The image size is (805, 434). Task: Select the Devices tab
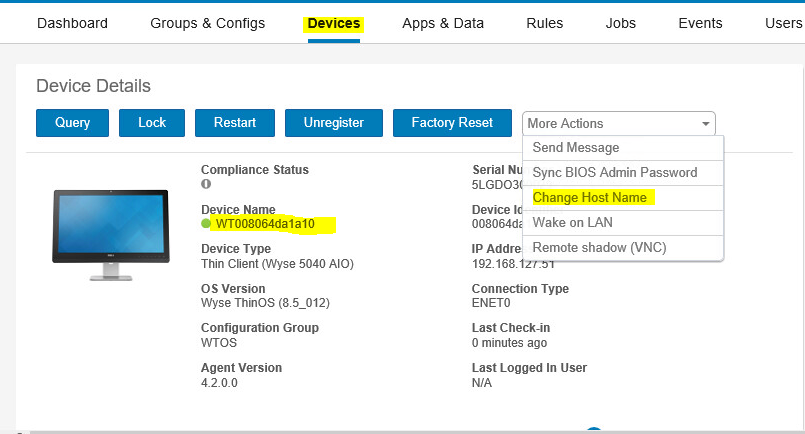pyautogui.click(x=334, y=23)
